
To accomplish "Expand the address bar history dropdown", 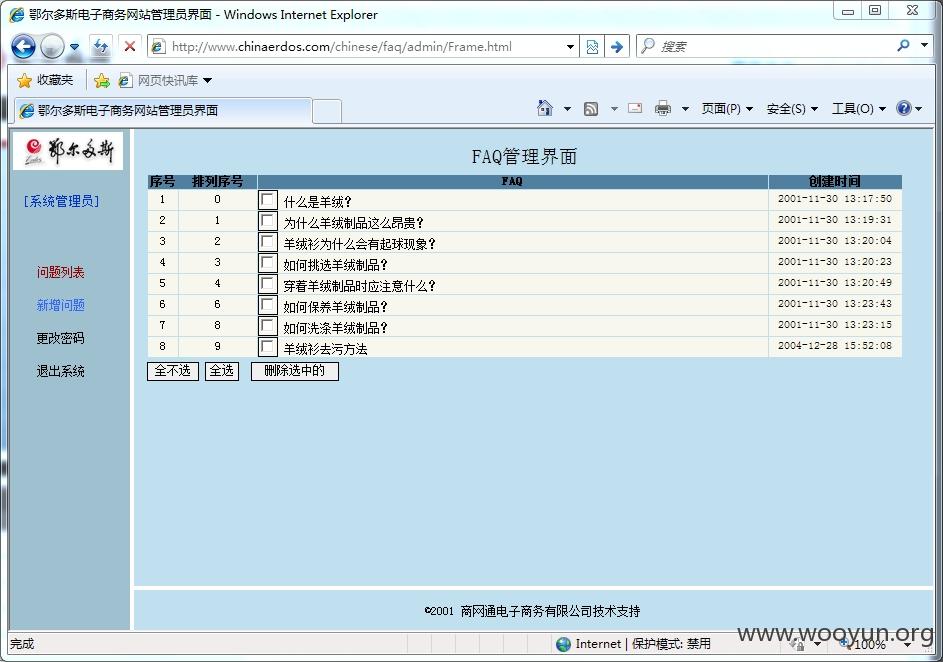I will pyautogui.click(x=570, y=46).
